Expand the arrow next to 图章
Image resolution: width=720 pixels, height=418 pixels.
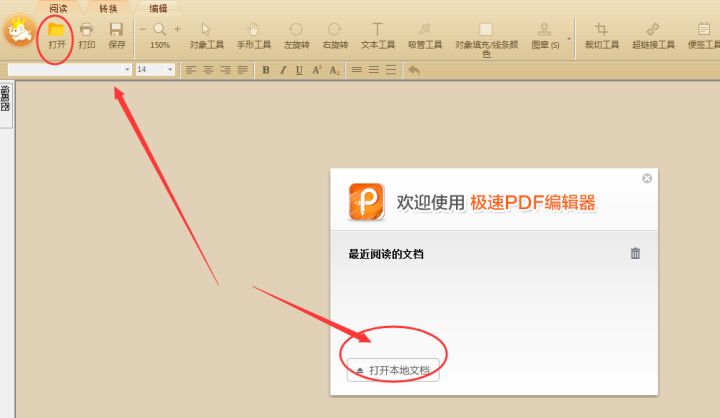pos(569,39)
